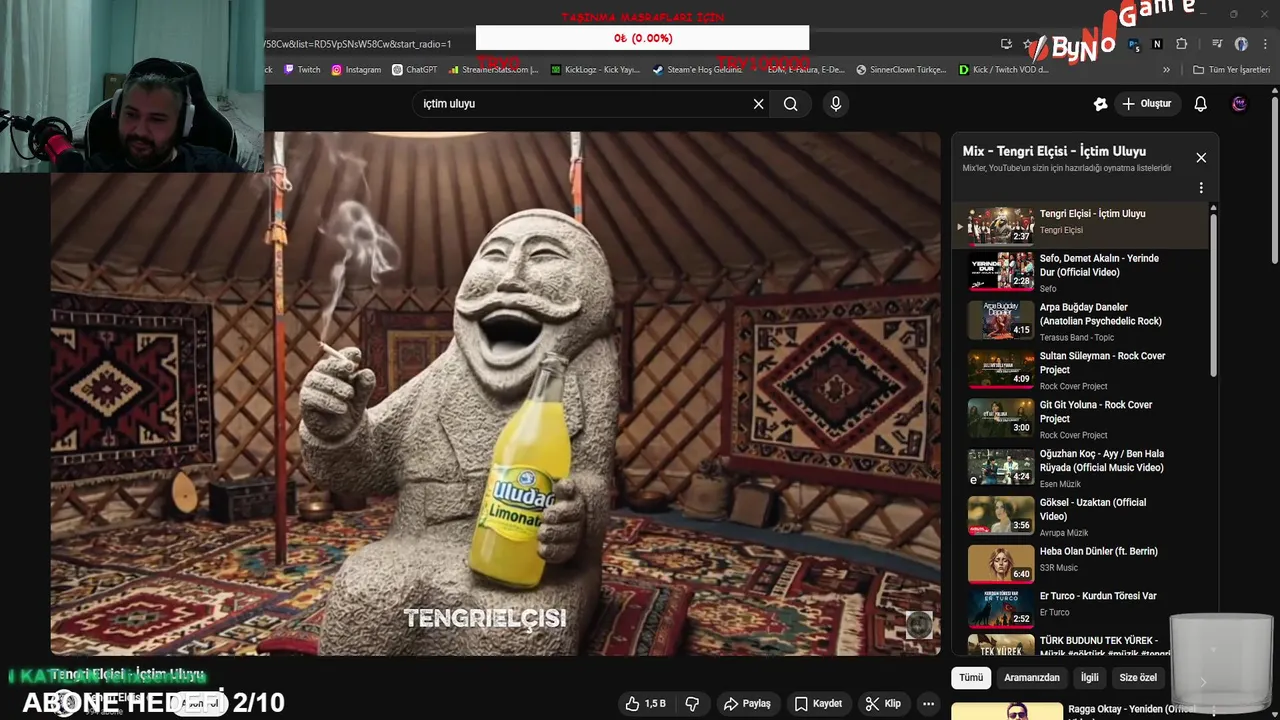Click the Notion extension icon
The height and width of the screenshot is (720, 1280).
(x=1157, y=44)
